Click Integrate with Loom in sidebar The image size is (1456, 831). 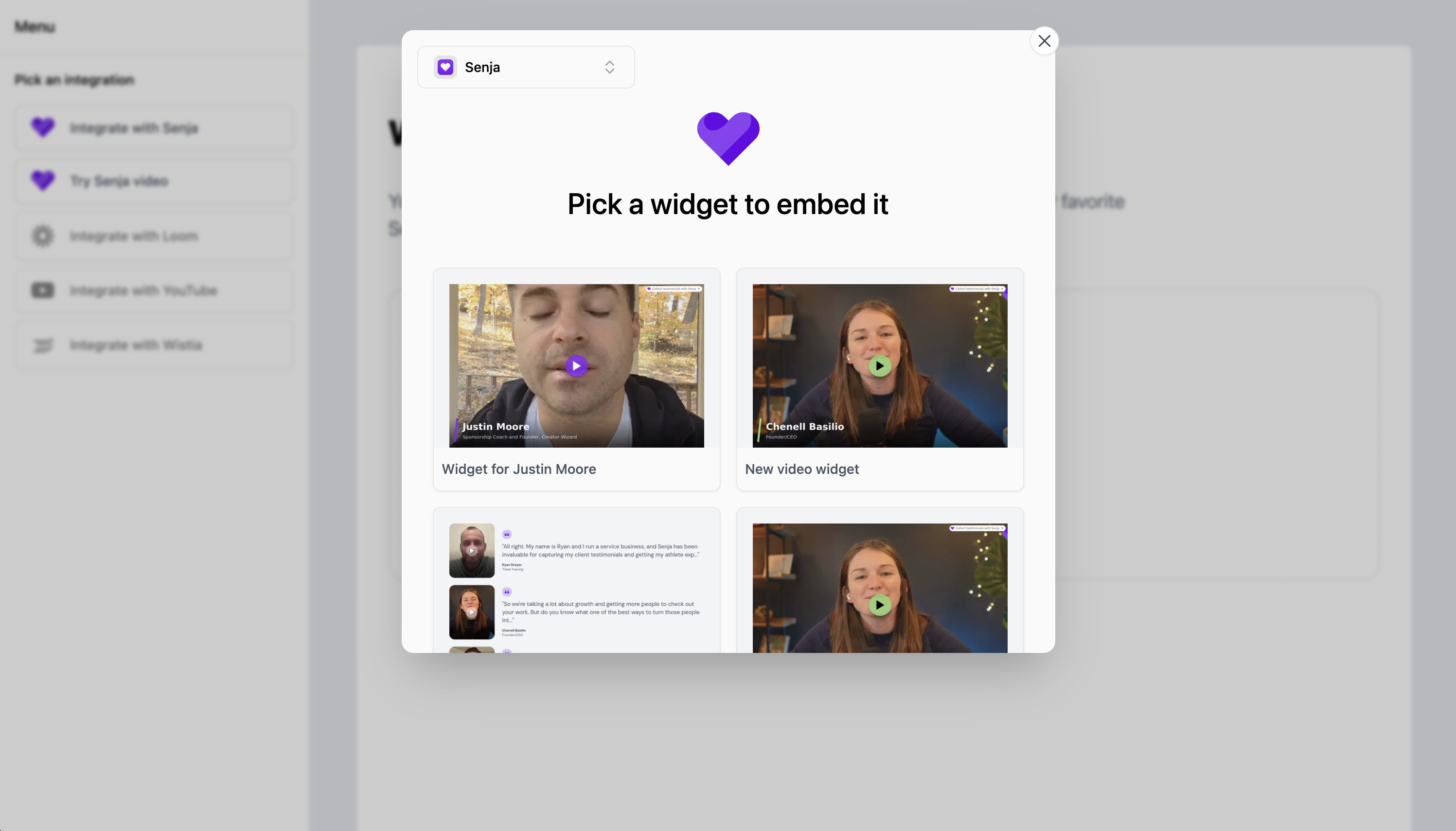click(154, 236)
